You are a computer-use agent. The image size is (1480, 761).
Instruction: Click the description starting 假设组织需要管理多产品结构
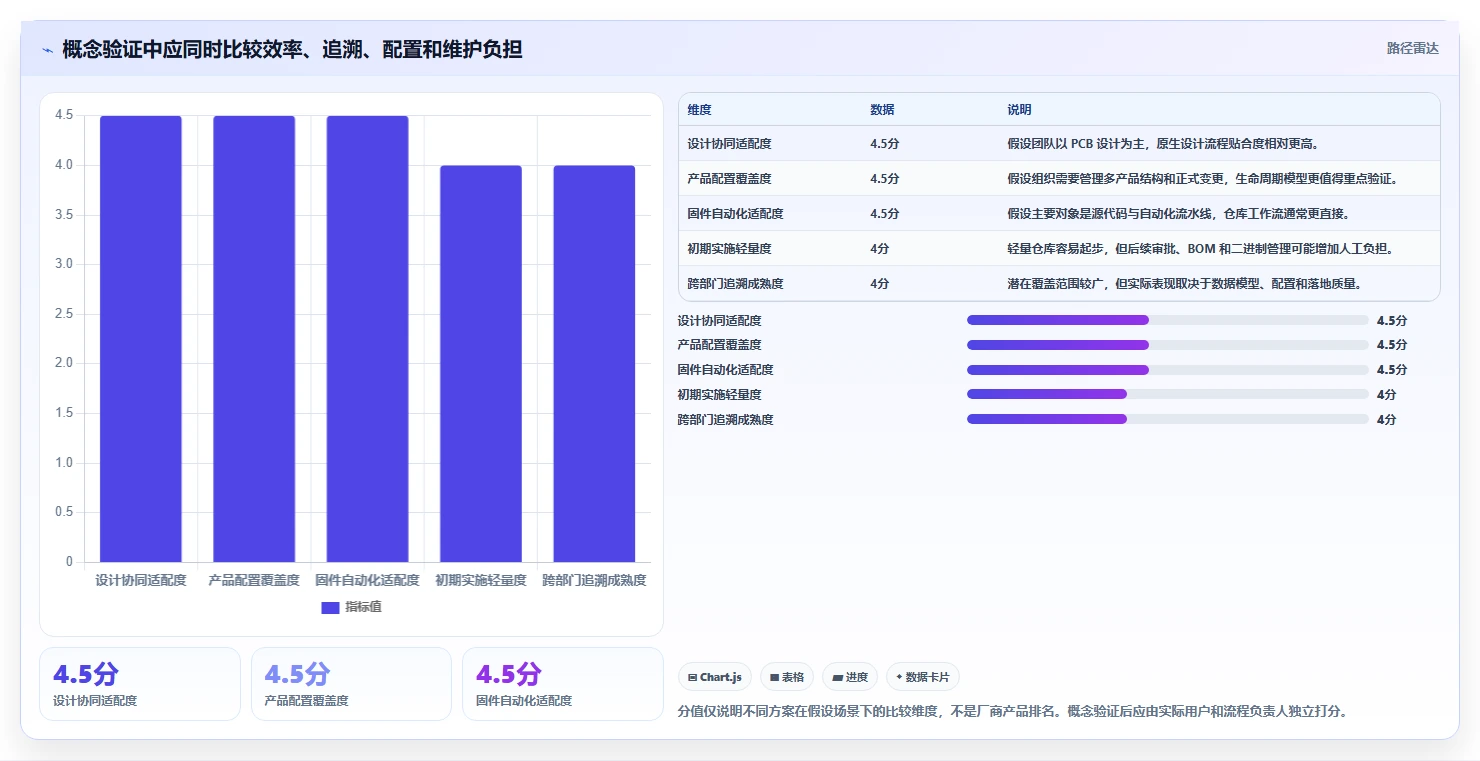tap(1202, 179)
